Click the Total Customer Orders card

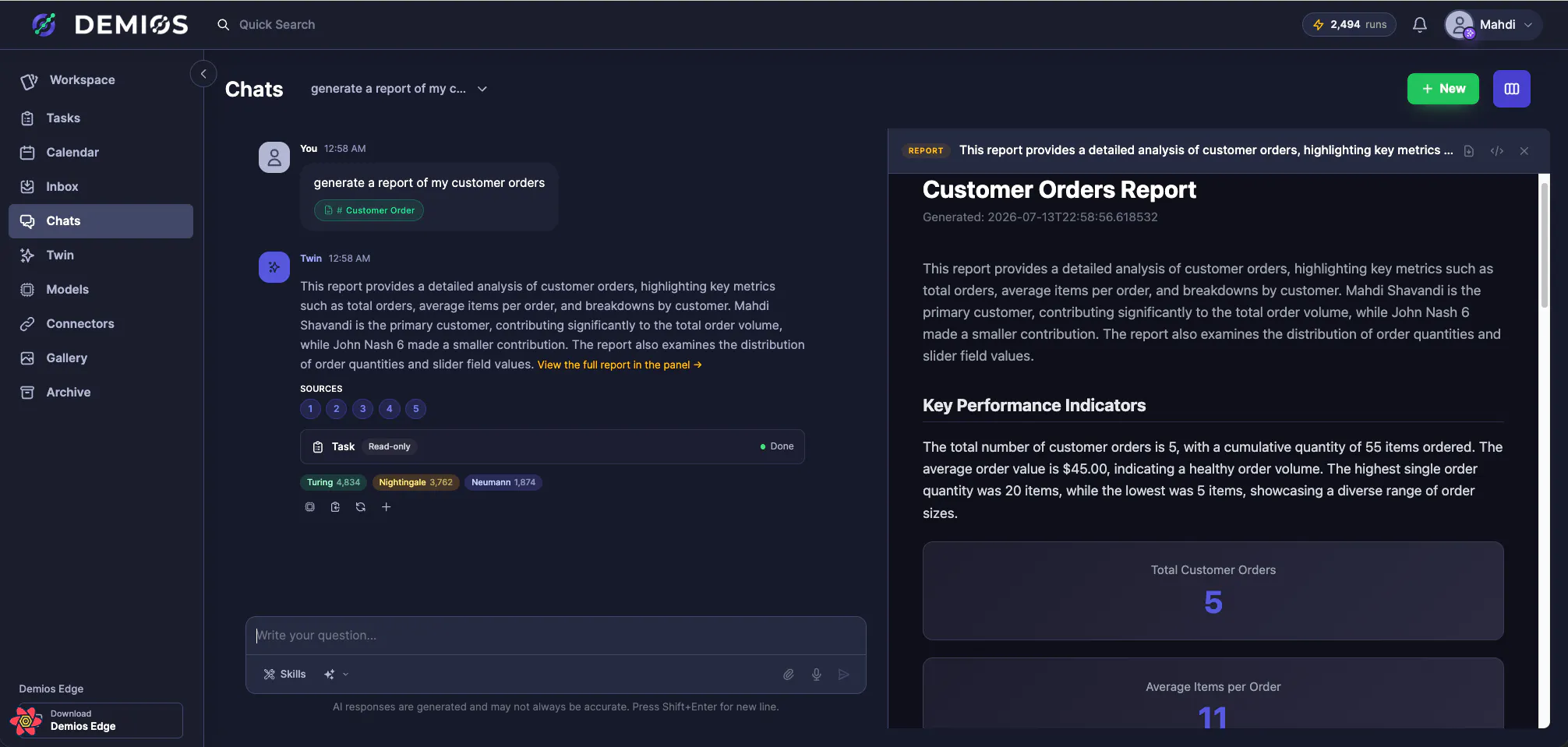click(1213, 591)
